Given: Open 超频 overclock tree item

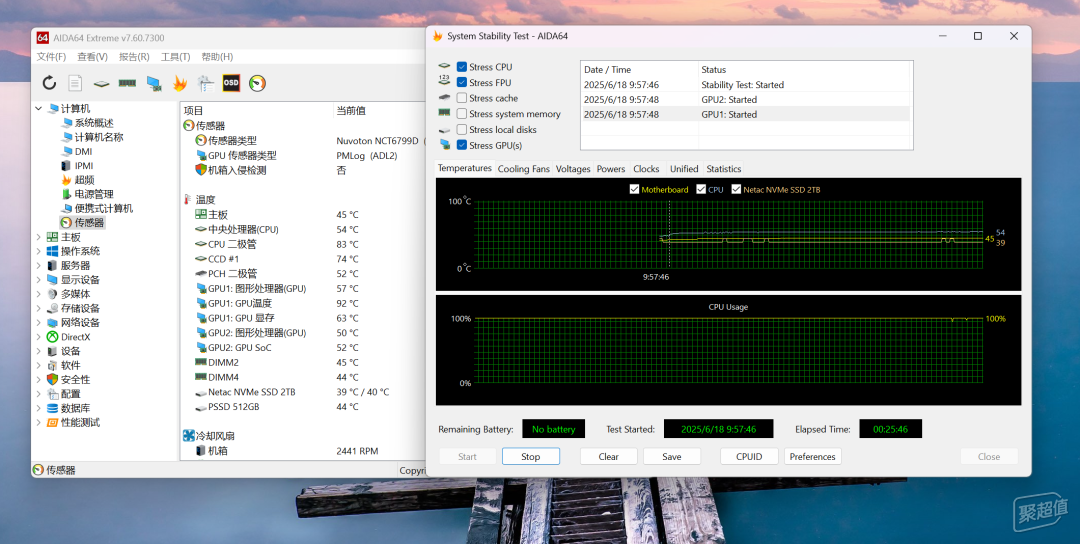Looking at the screenshot, I should click(84, 180).
